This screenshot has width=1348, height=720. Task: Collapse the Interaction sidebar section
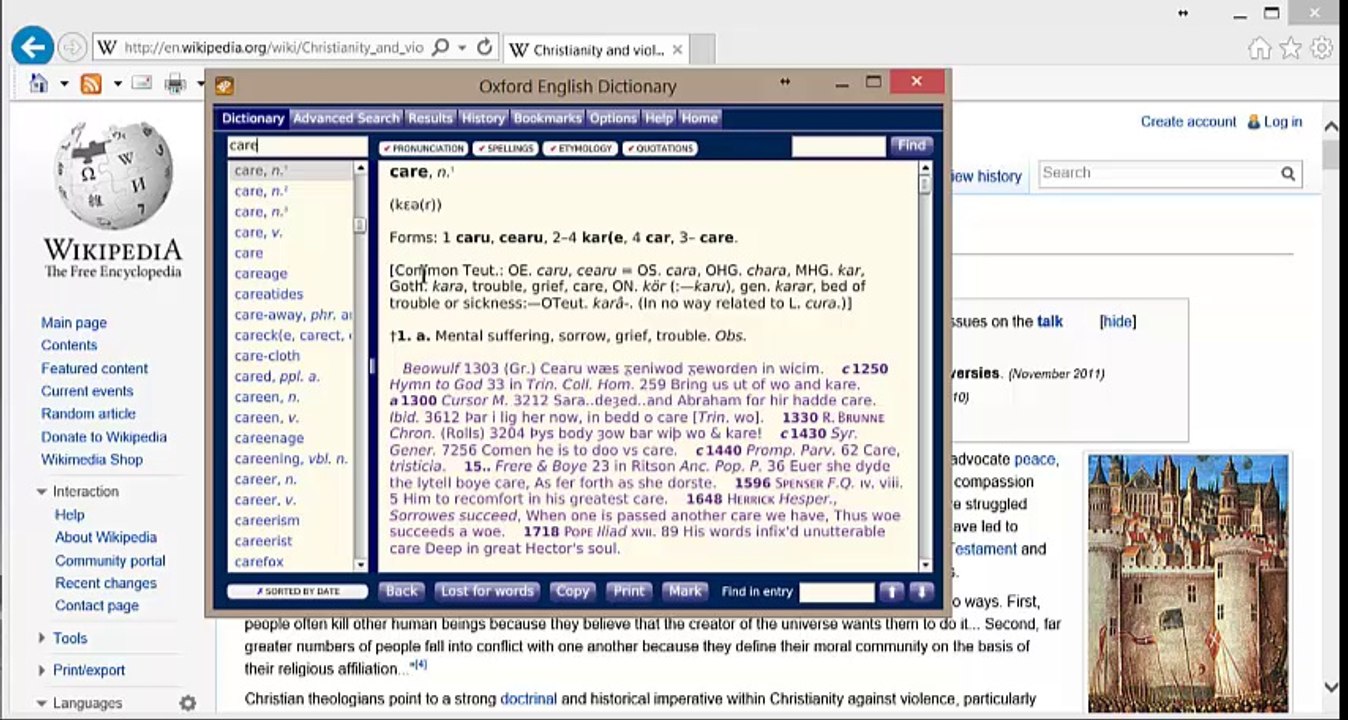click(x=42, y=492)
